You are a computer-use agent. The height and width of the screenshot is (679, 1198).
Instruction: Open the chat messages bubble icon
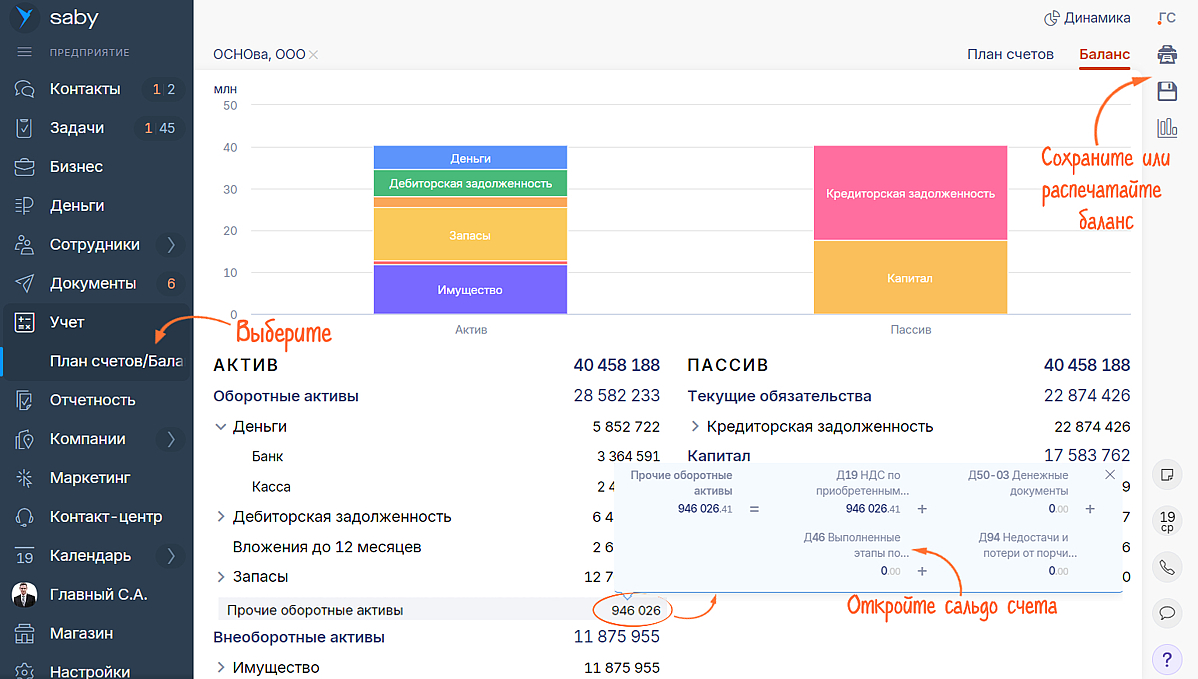(x=1166, y=612)
